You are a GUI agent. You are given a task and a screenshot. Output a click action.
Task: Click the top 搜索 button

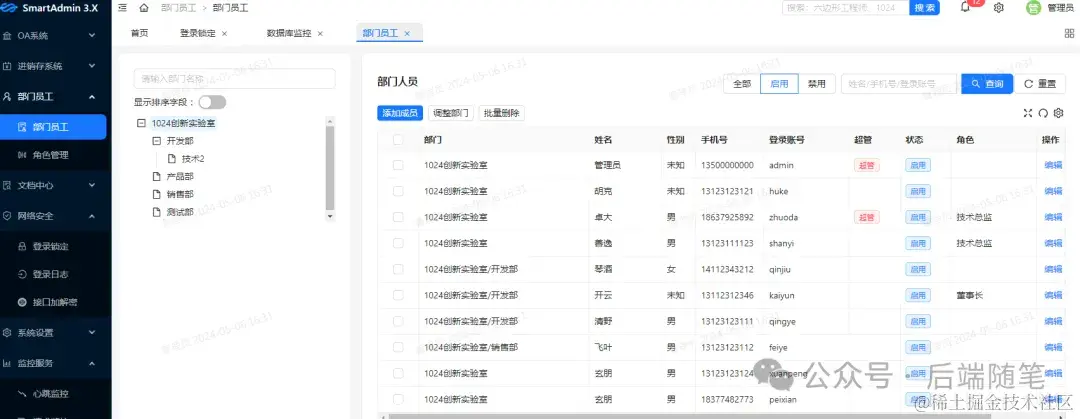pyautogui.click(x=925, y=8)
